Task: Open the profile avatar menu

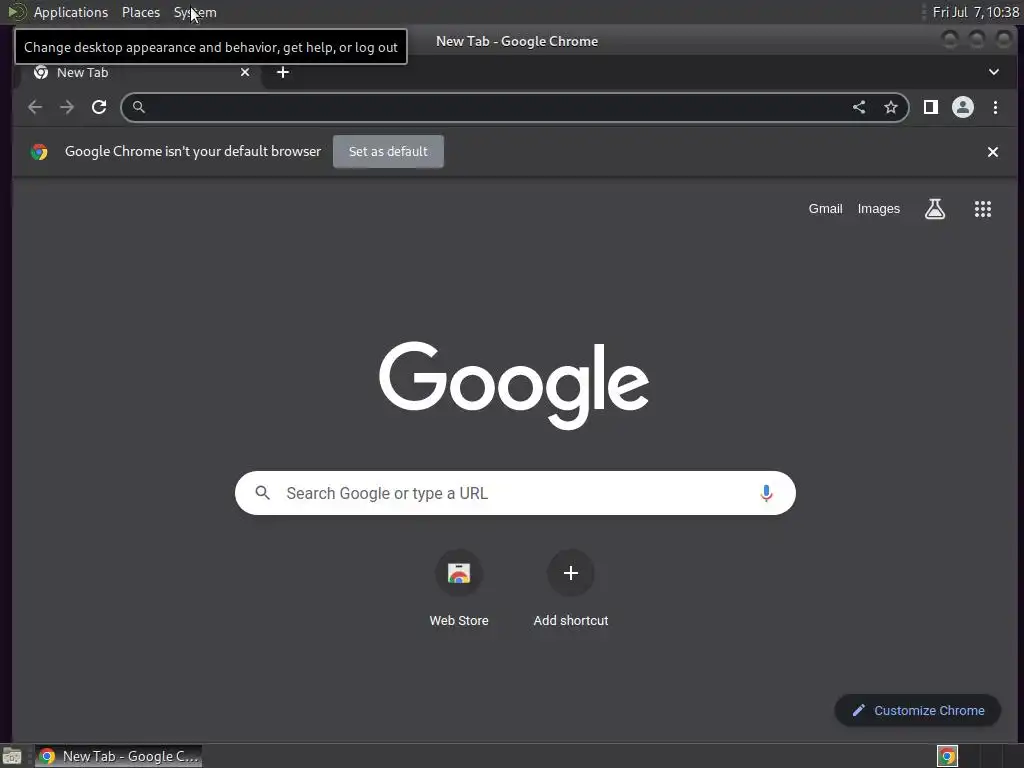Action: (x=963, y=107)
